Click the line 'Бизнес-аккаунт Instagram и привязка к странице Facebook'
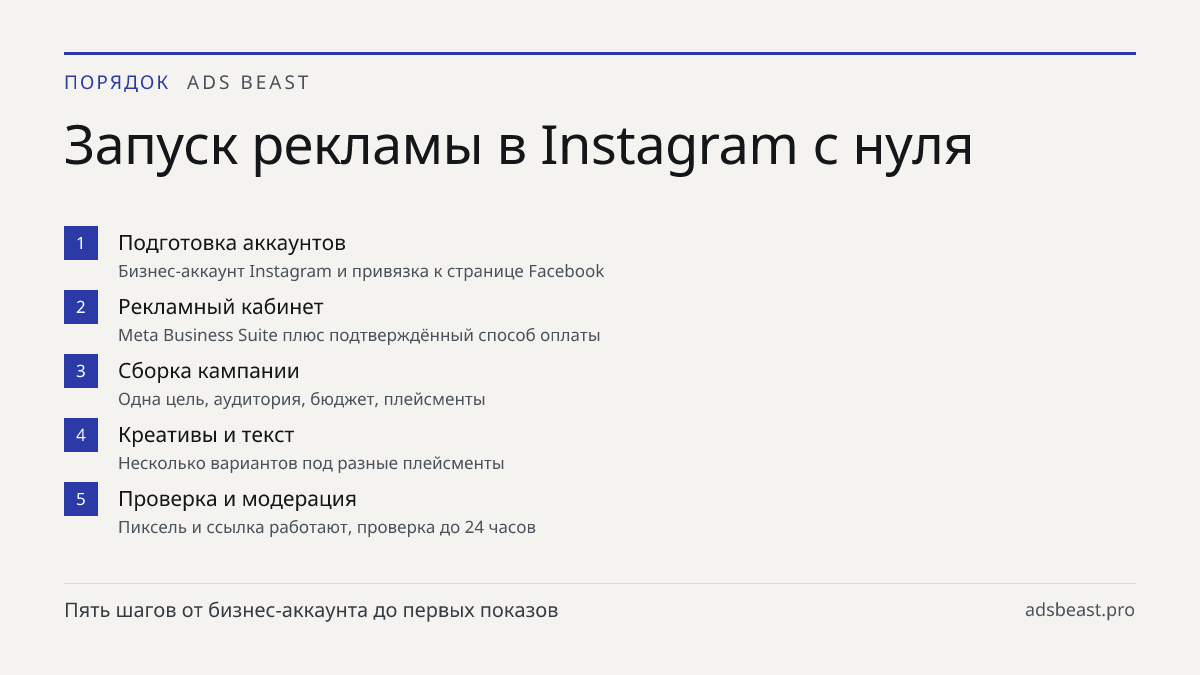Image resolution: width=1200 pixels, height=675 pixels. [361, 271]
